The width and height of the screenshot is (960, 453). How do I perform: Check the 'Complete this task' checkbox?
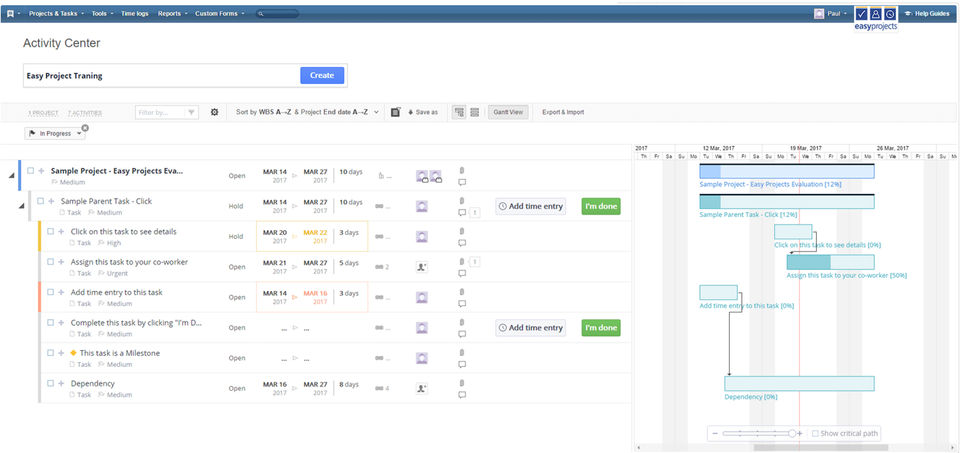pos(50,323)
